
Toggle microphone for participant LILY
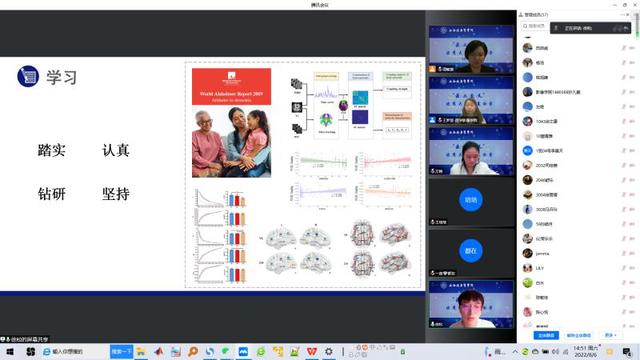[624, 268]
